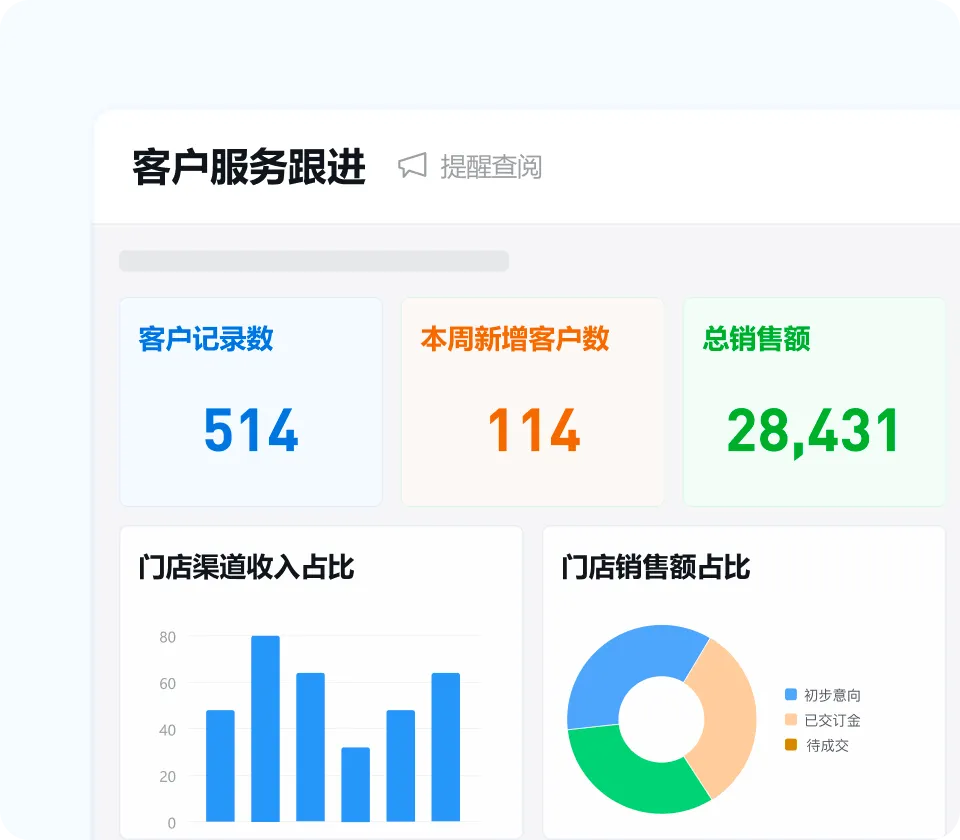The height and width of the screenshot is (840, 960).
Task: Click the megaphone reminder icon
Action: (x=410, y=166)
